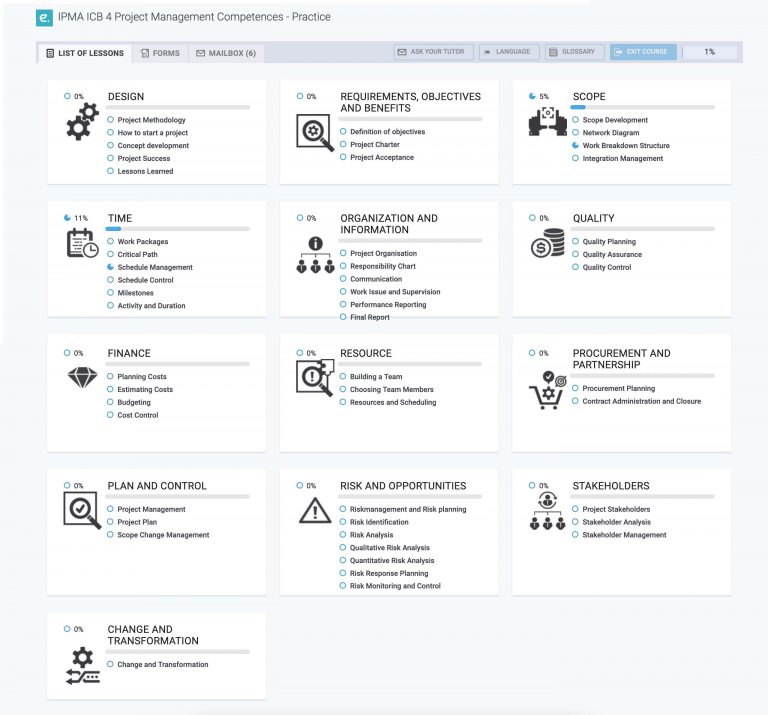Click the Time calendar-clock icon
Viewport: 768px width, 715px height.
82,243
